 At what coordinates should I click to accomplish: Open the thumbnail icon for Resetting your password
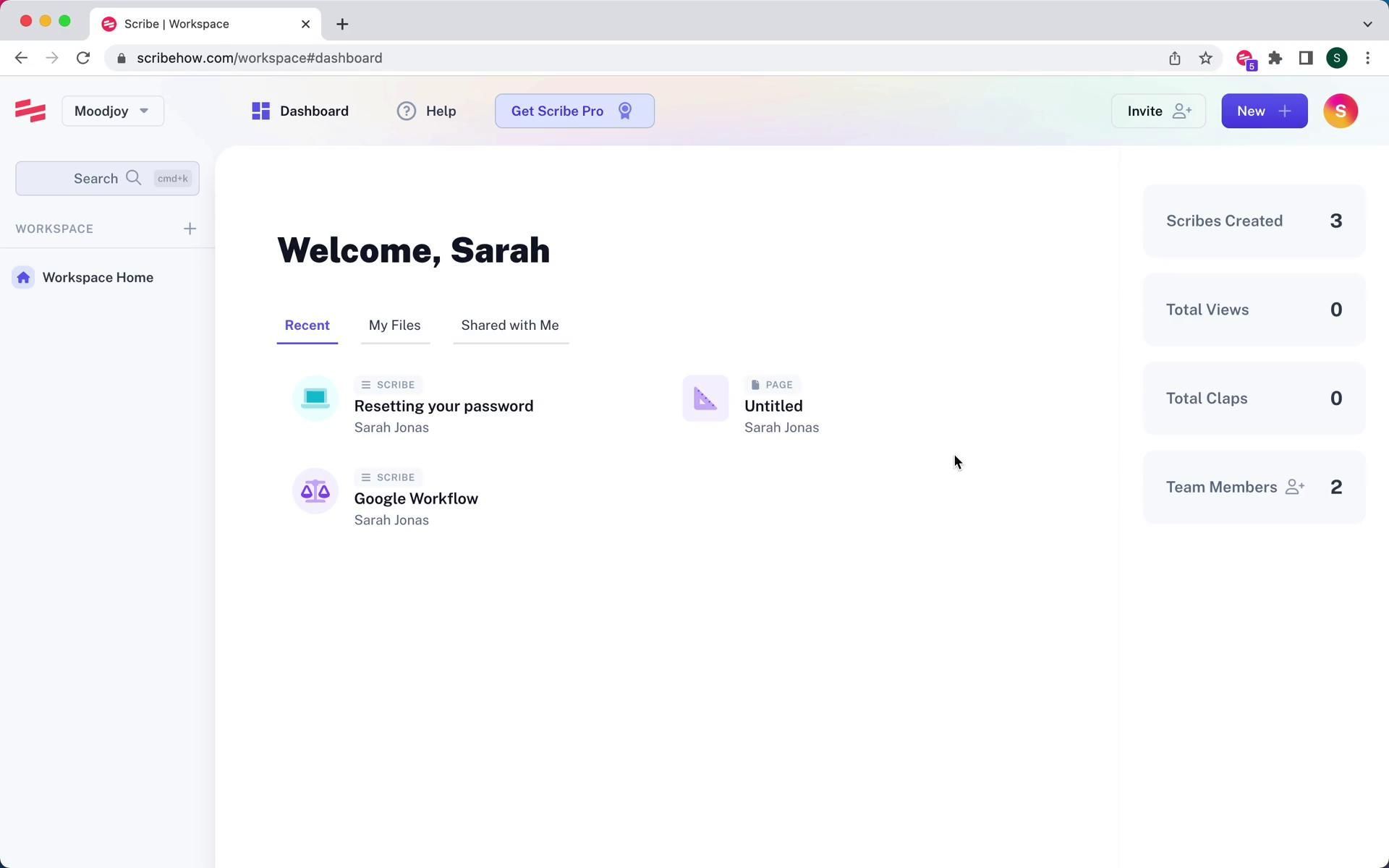click(x=315, y=398)
